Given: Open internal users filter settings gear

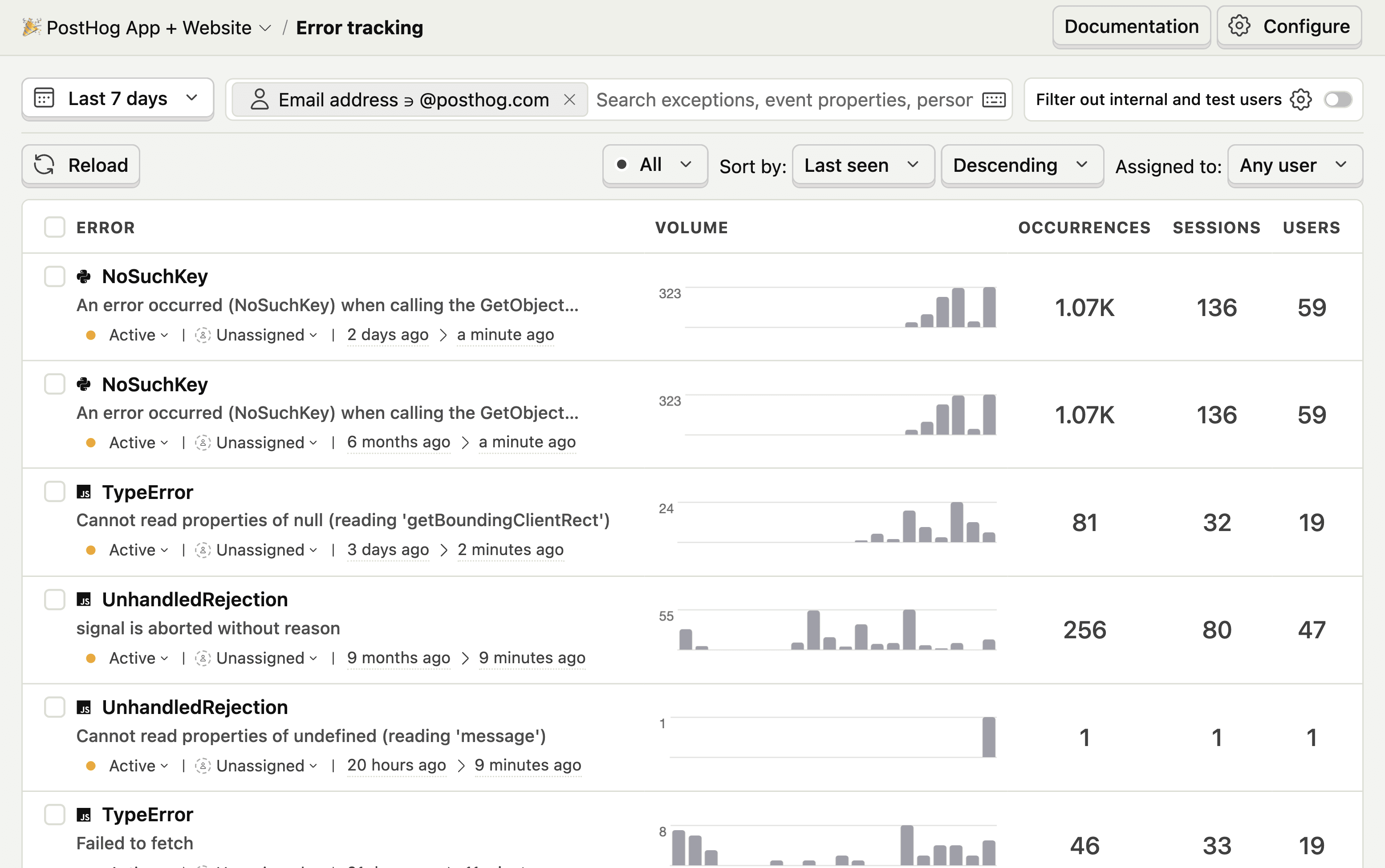Looking at the screenshot, I should [1300, 99].
